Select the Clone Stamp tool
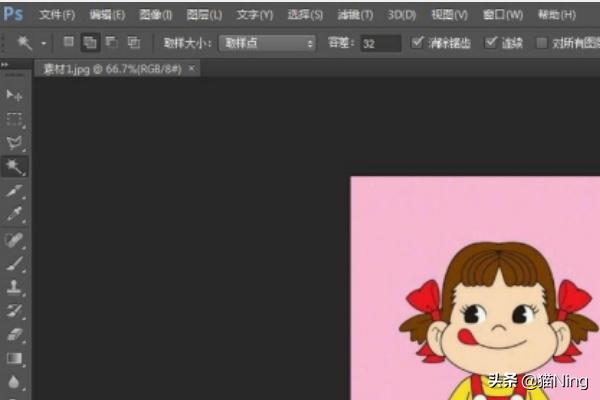Screen dimensions: 600x400 pyautogui.click(x=15, y=288)
